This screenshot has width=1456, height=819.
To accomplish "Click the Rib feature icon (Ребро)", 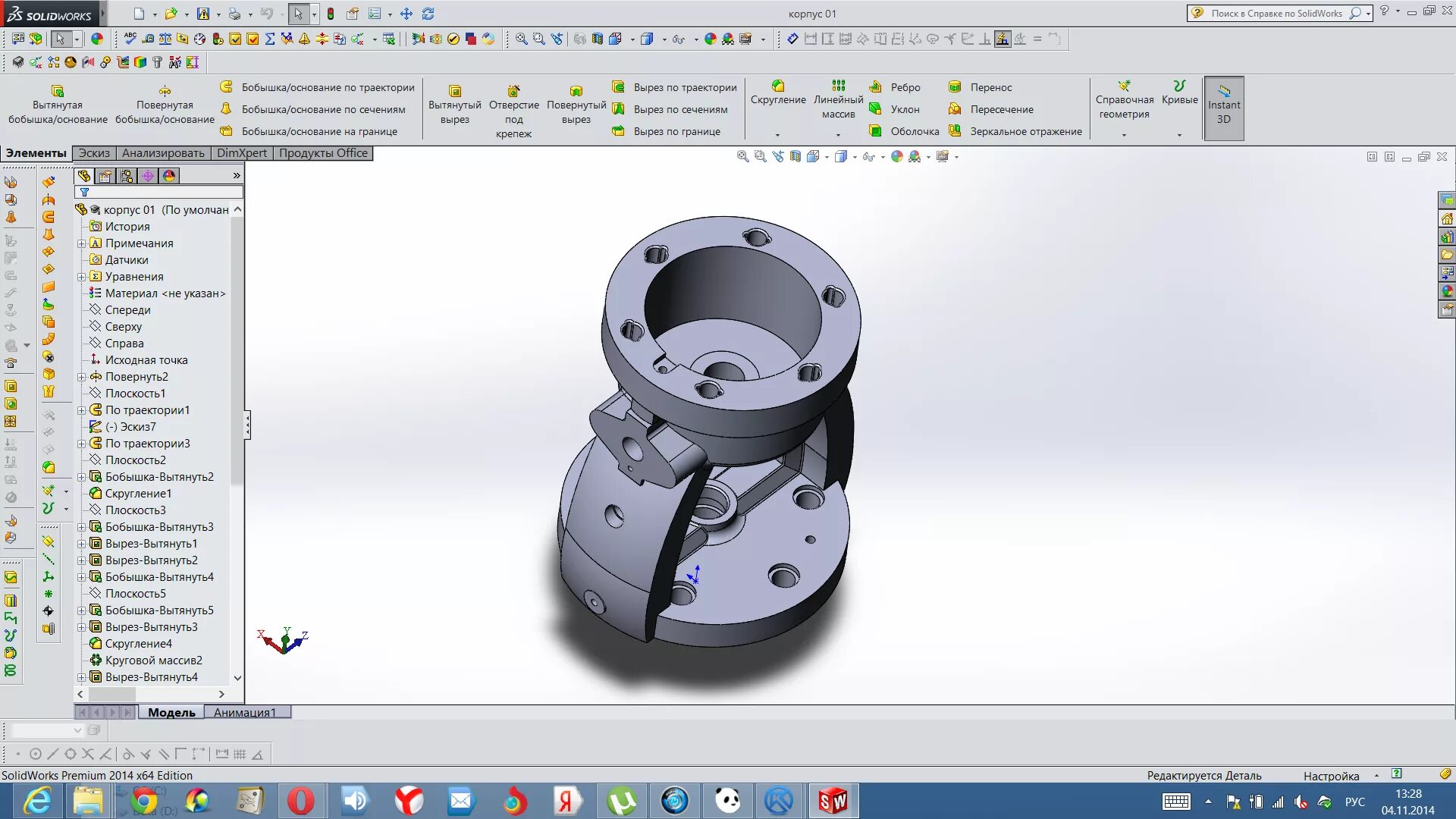I will click(875, 87).
